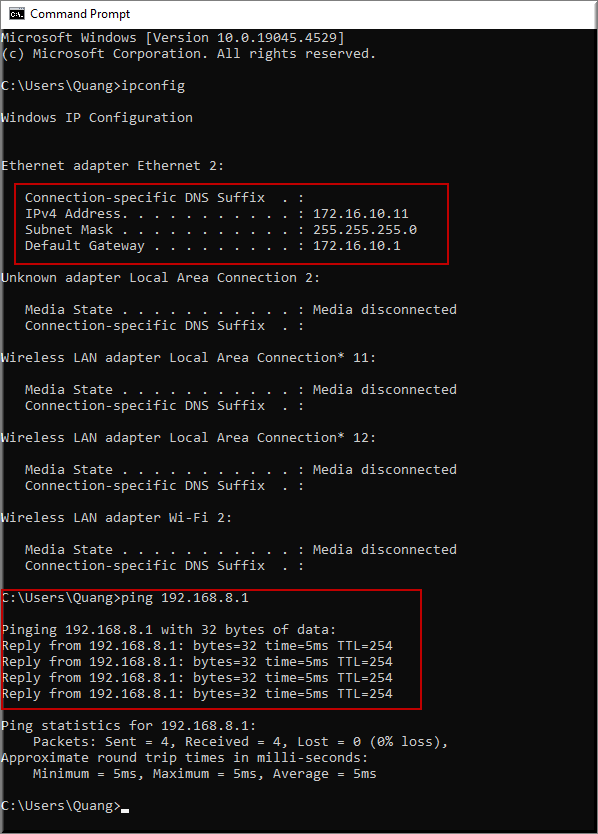This screenshot has width=598, height=834.
Task: Click the typed ipconfig command
Action: click(153, 86)
